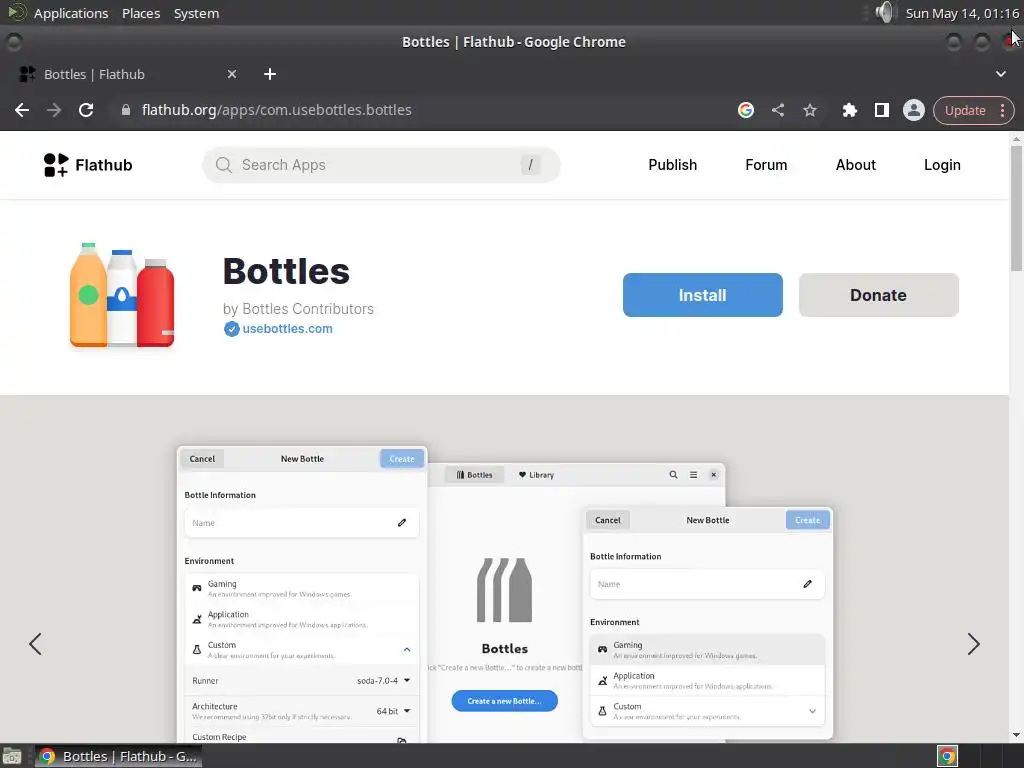The width and height of the screenshot is (1024, 768).
Task: Click the Flathub logo
Action: click(88, 165)
